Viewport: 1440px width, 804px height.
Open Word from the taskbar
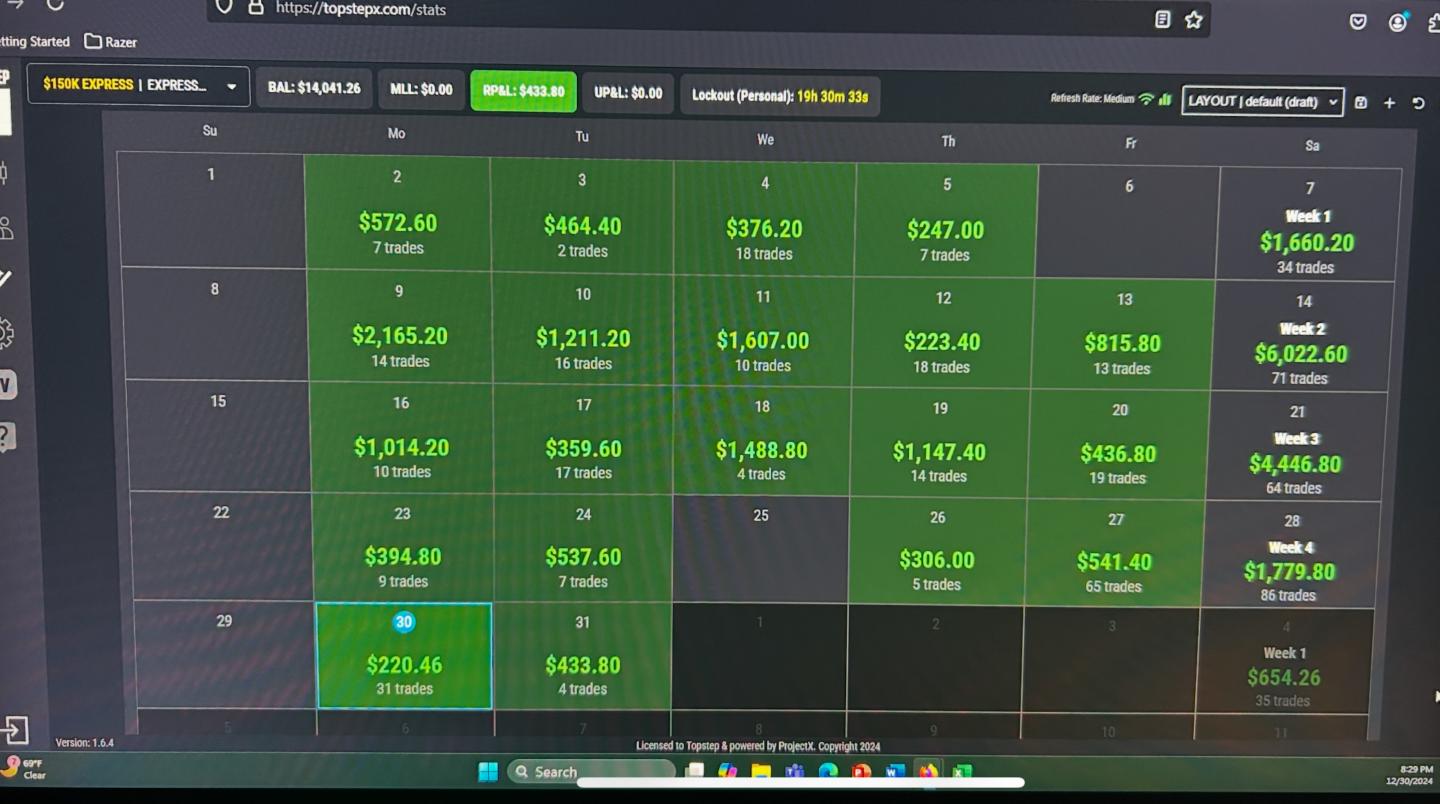coord(895,771)
